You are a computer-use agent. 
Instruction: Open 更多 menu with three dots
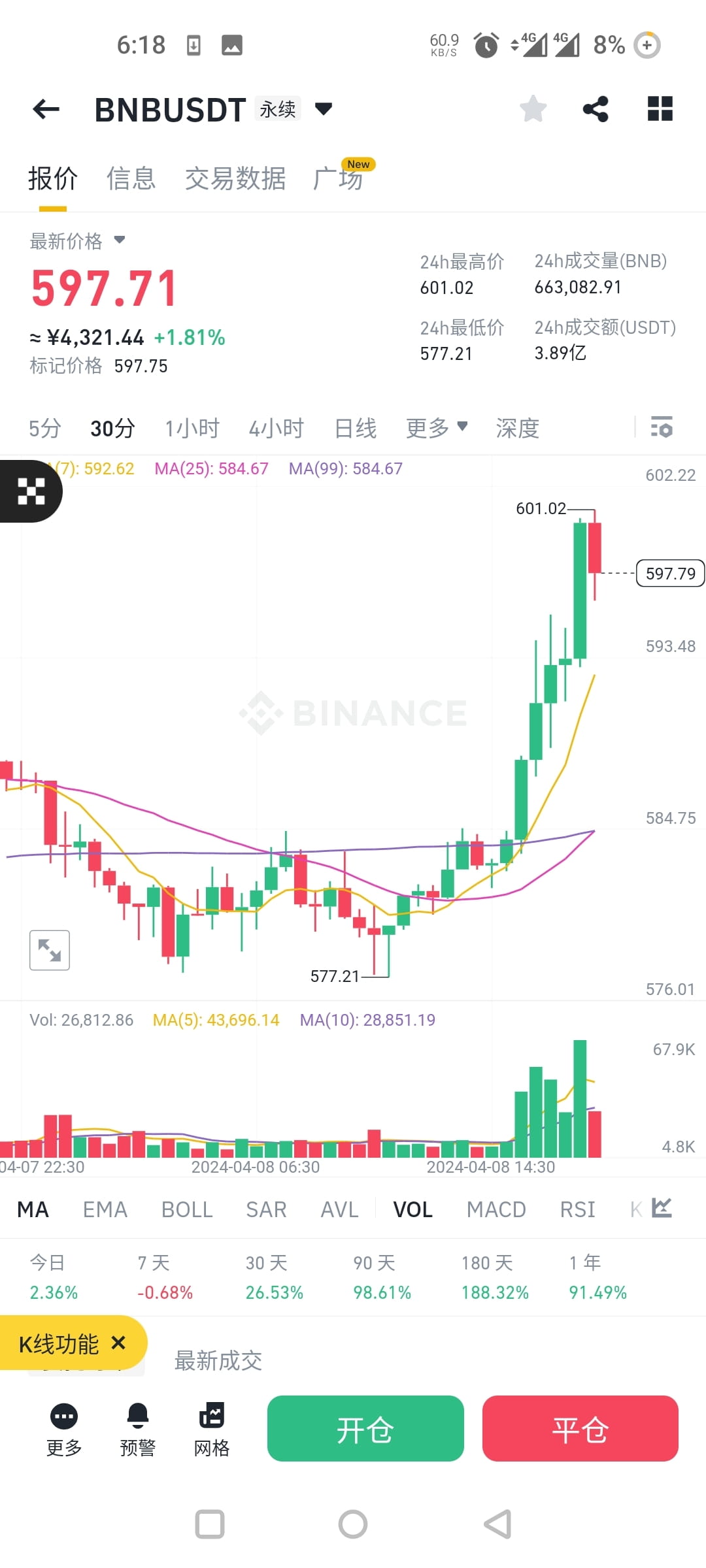coord(64,1430)
